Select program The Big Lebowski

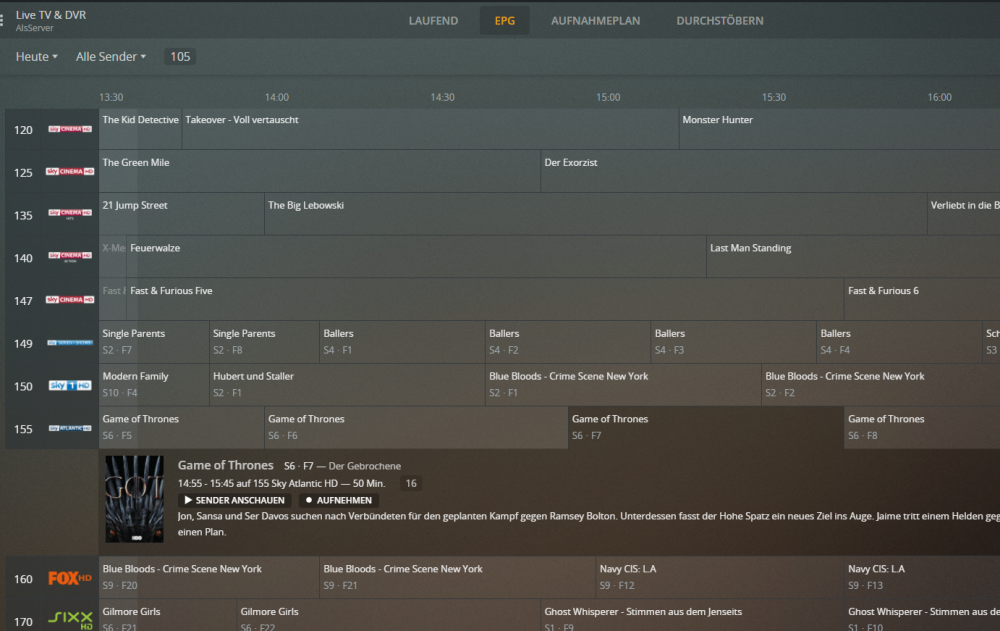coord(596,214)
